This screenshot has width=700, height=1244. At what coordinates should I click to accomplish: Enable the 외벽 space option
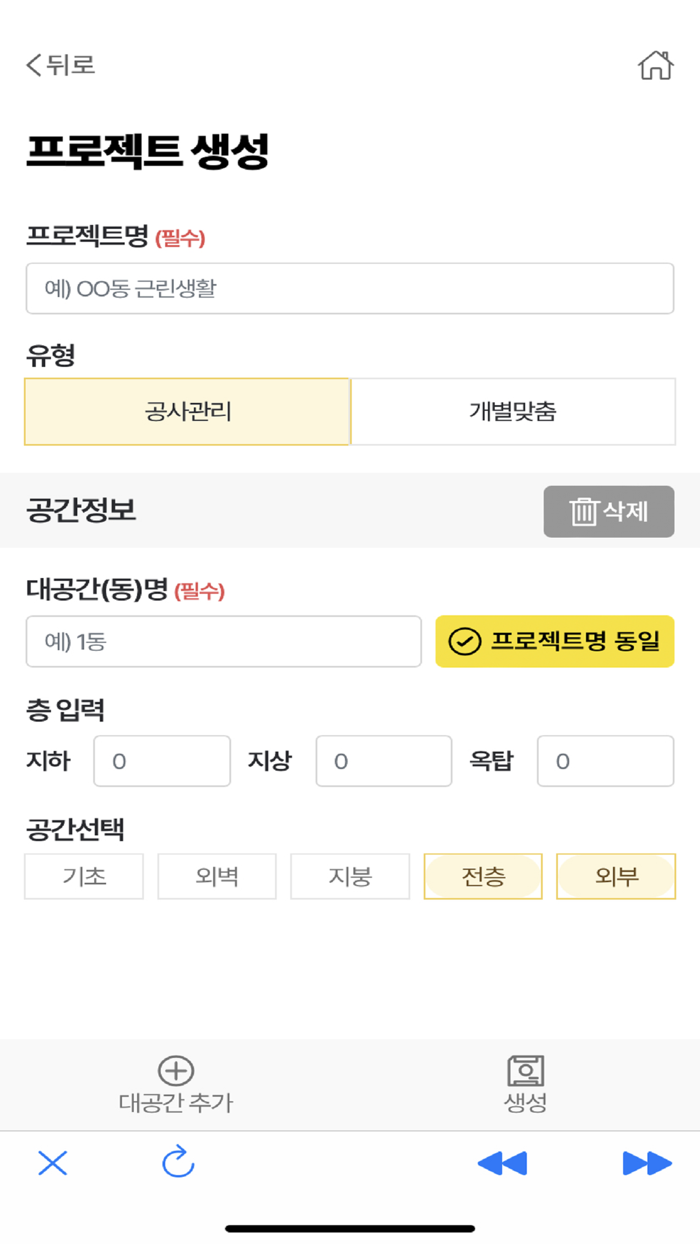[x=216, y=876]
